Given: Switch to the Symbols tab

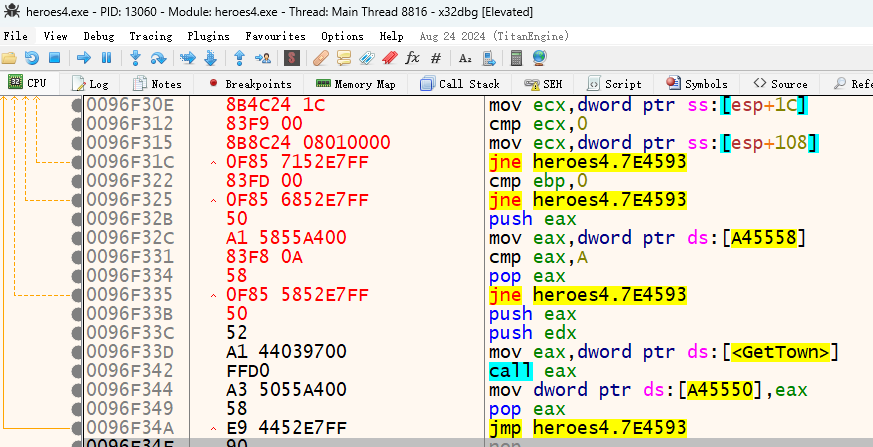Looking at the screenshot, I should coord(697,84).
